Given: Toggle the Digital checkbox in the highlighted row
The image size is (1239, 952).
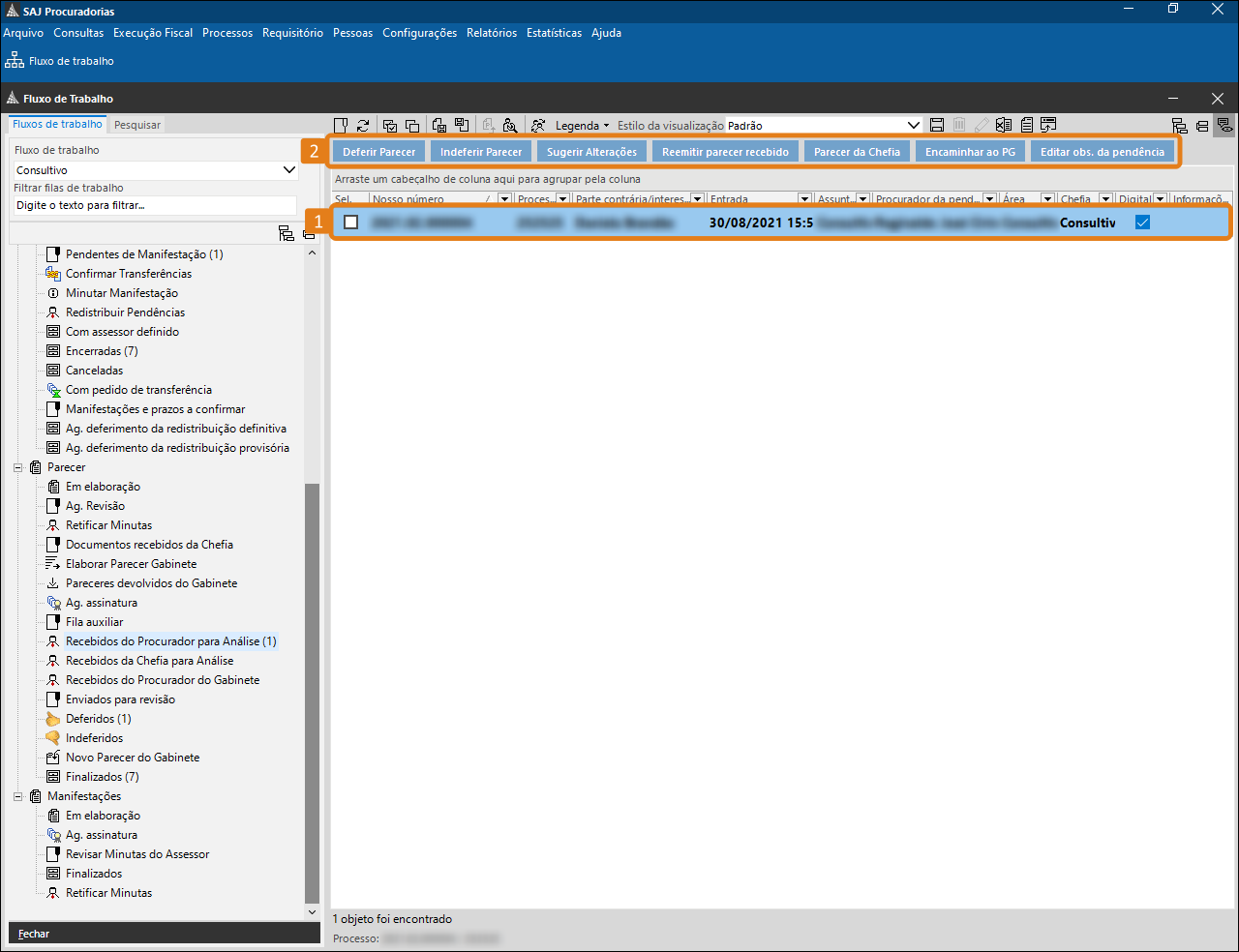Looking at the screenshot, I should click(1142, 223).
